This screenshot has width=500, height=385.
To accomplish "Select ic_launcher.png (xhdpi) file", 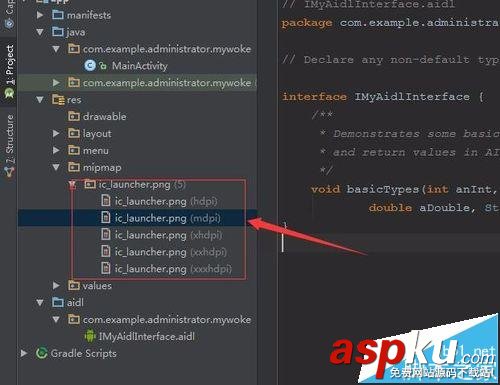I will pyautogui.click(x=168, y=235).
